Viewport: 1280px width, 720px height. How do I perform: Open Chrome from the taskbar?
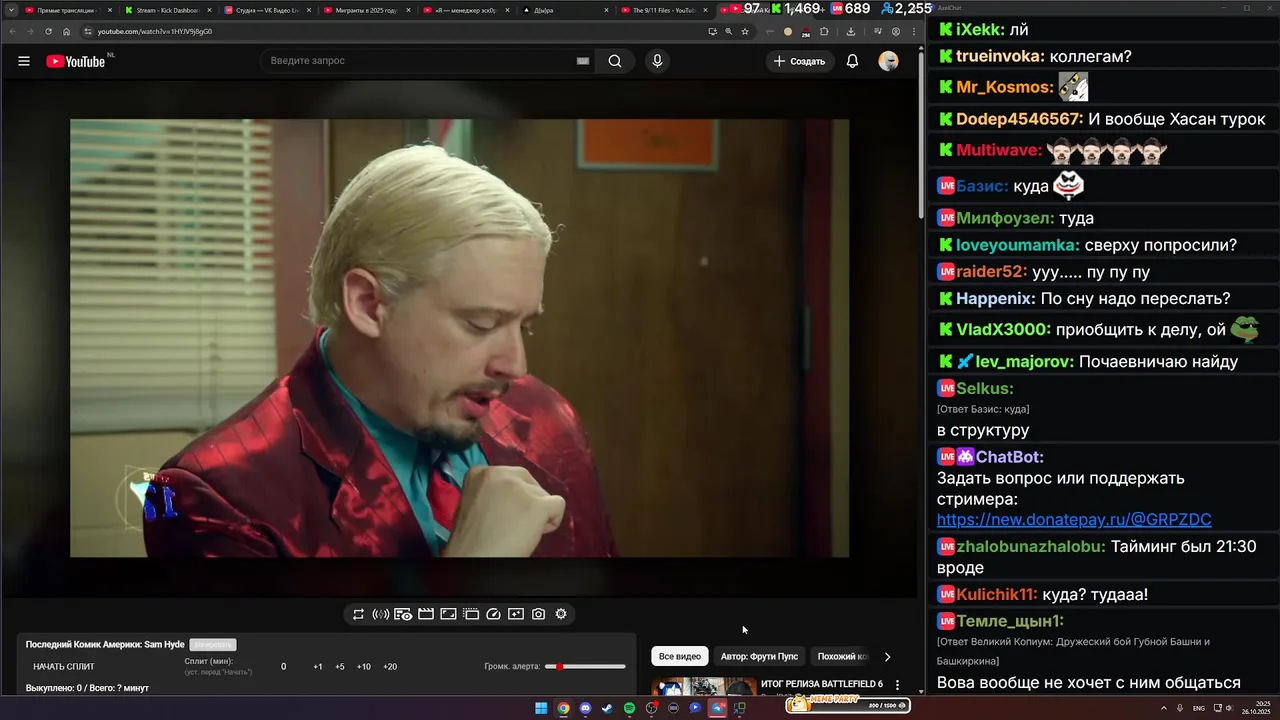click(563, 708)
